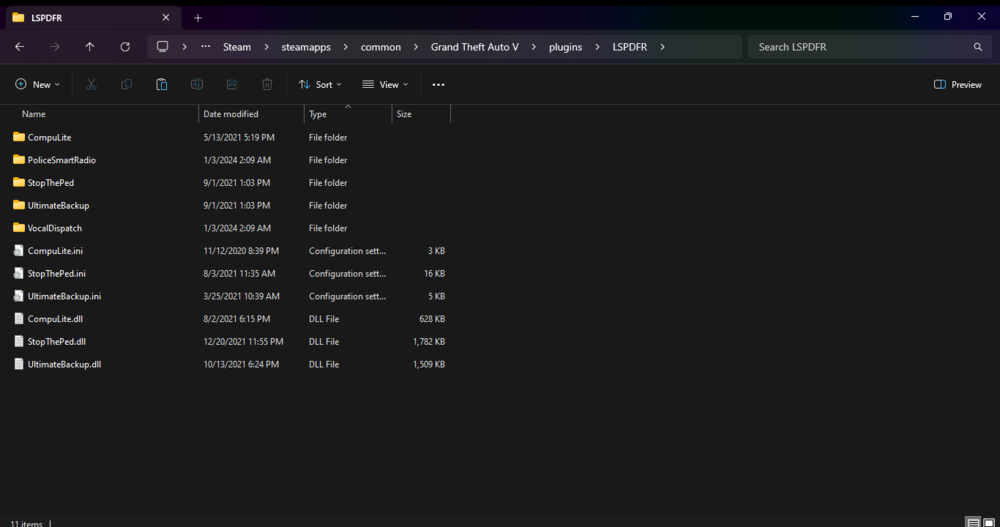
Task: Click the Cut scissors icon
Action: click(91, 85)
